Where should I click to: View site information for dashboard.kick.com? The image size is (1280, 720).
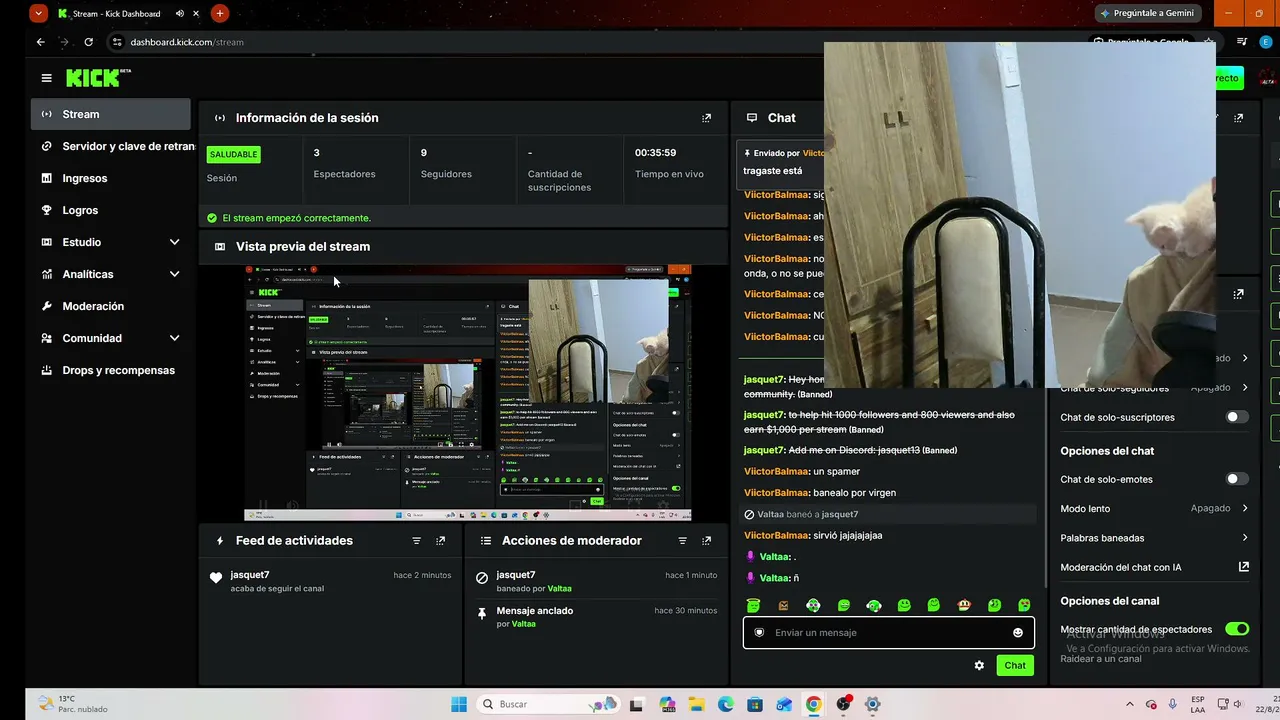click(x=117, y=42)
